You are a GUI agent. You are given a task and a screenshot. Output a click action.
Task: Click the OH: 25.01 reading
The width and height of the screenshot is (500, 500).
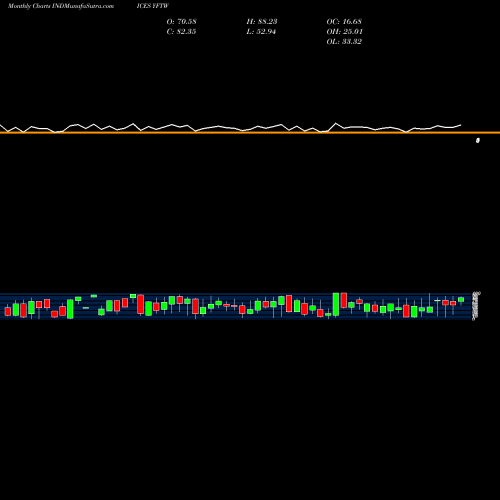tap(345, 31)
